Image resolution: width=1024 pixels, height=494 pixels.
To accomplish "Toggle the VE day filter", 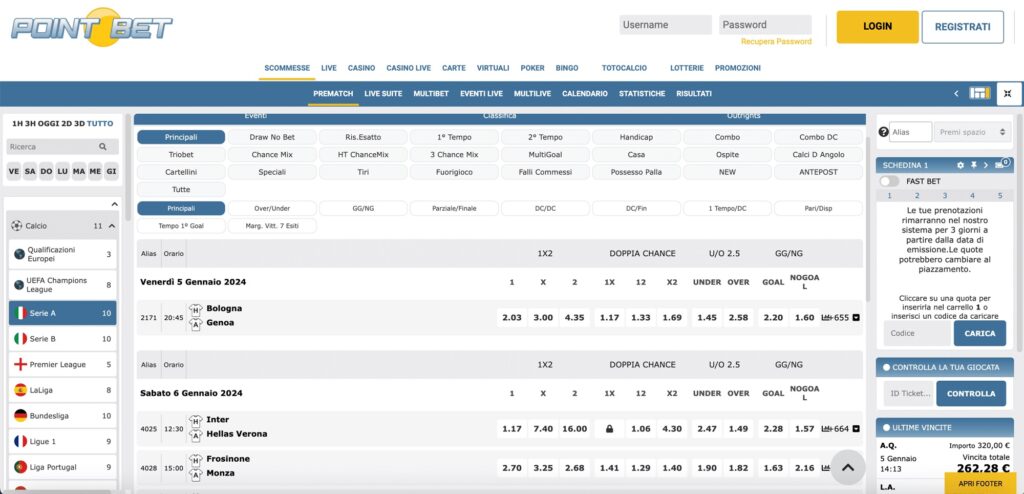I will tap(14, 171).
